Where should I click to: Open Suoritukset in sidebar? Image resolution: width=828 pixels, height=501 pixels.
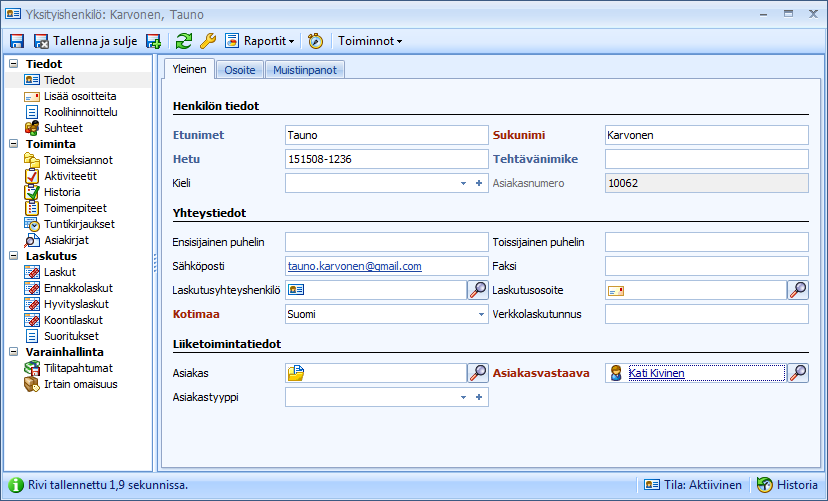tap(61, 336)
